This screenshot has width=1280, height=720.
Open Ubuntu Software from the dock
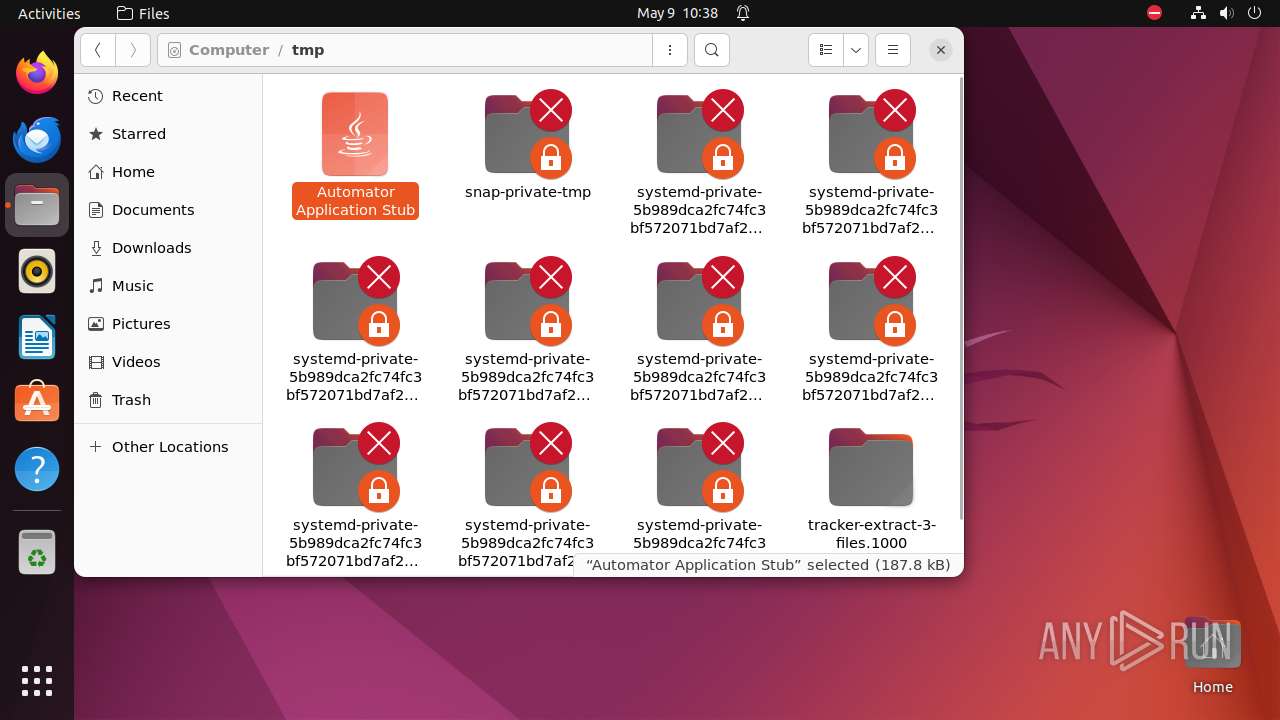[37, 403]
